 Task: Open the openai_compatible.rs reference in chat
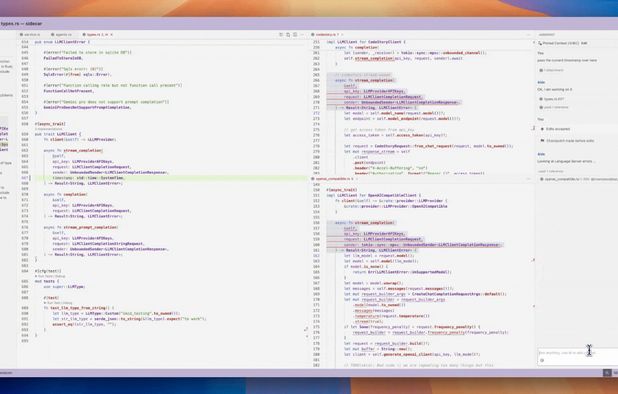pos(579,179)
